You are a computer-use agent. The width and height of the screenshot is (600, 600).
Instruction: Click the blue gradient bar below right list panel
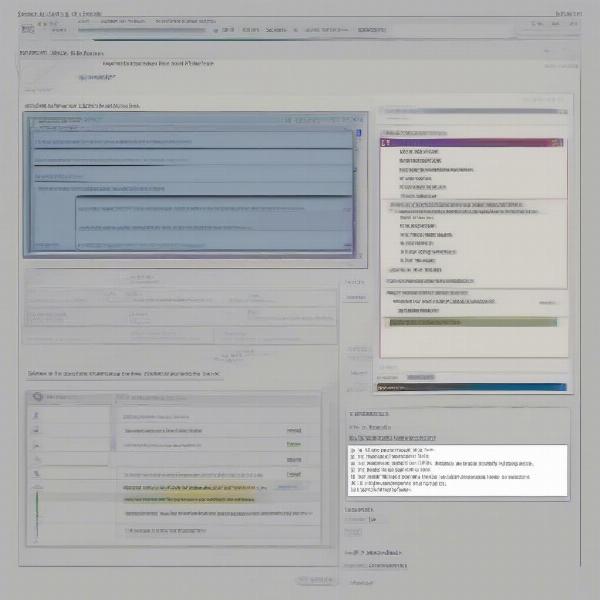(x=471, y=387)
